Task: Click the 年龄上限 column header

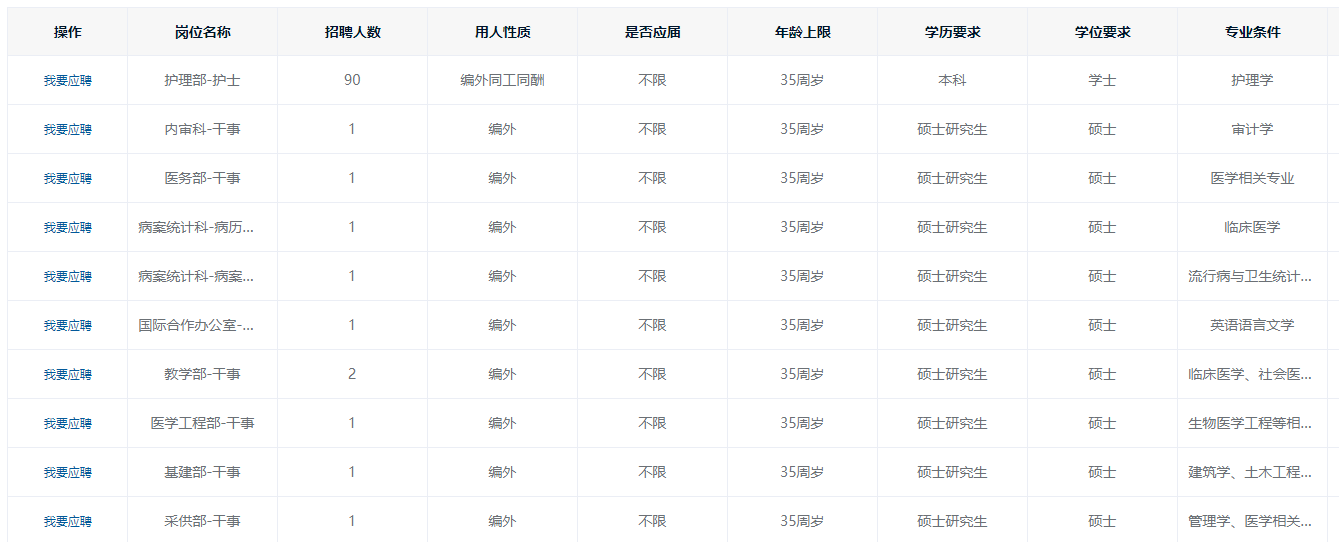Action: pyautogui.click(x=802, y=32)
